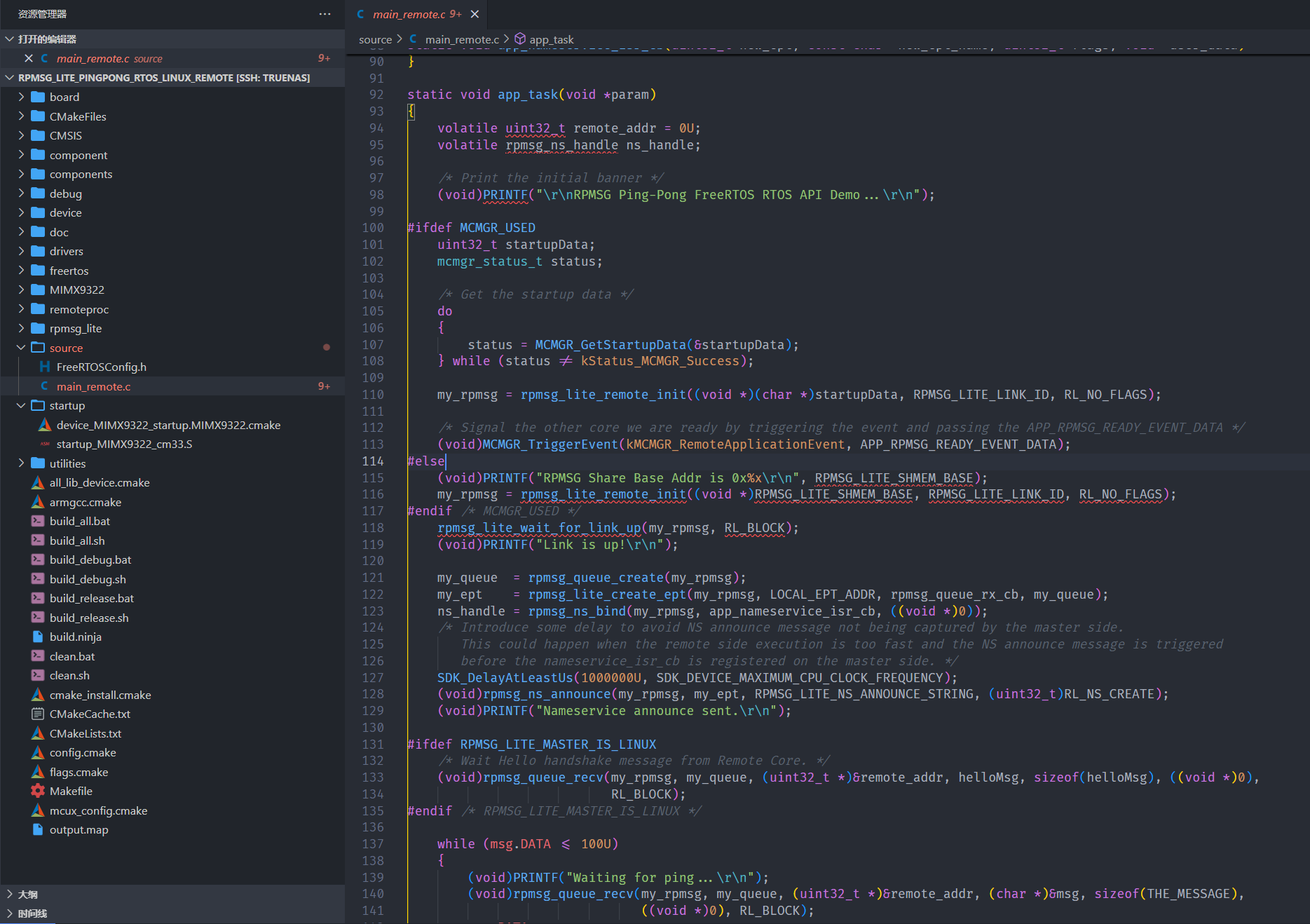Click main_remote.c breadcrumb segment
1310x924 pixels.
coord(462,39)
